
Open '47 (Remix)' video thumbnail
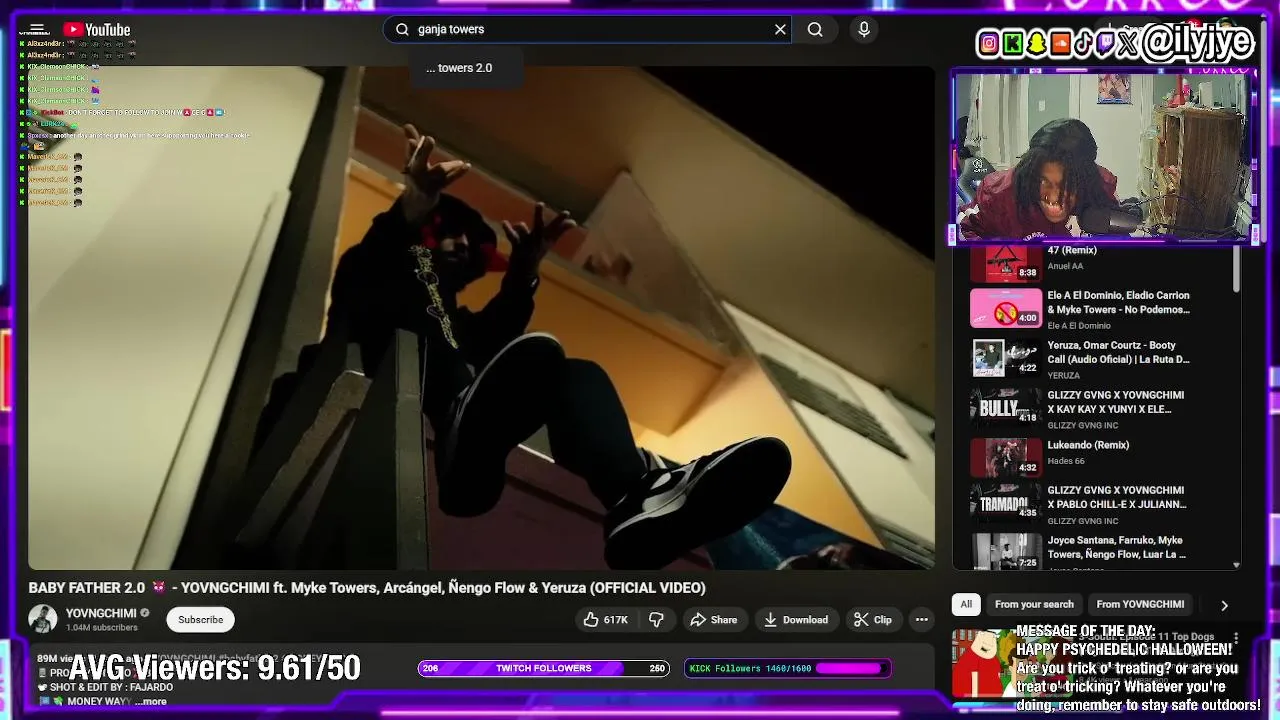click(x=1006, y=263)
